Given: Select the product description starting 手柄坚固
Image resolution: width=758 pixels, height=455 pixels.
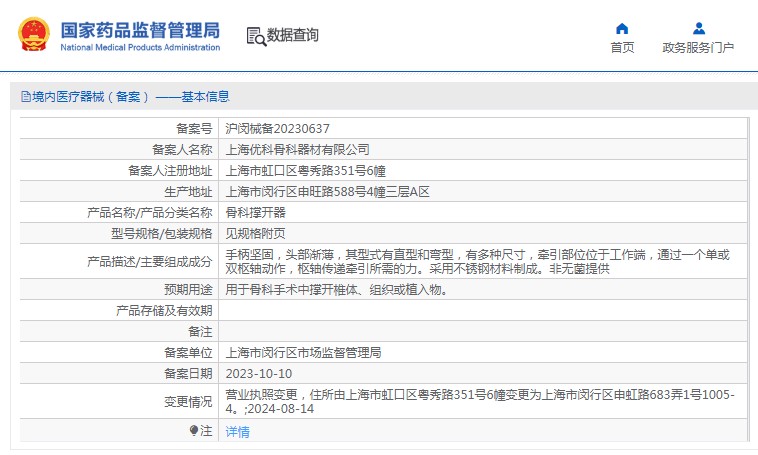Looking at the screenshot, I should pos(478,262).
